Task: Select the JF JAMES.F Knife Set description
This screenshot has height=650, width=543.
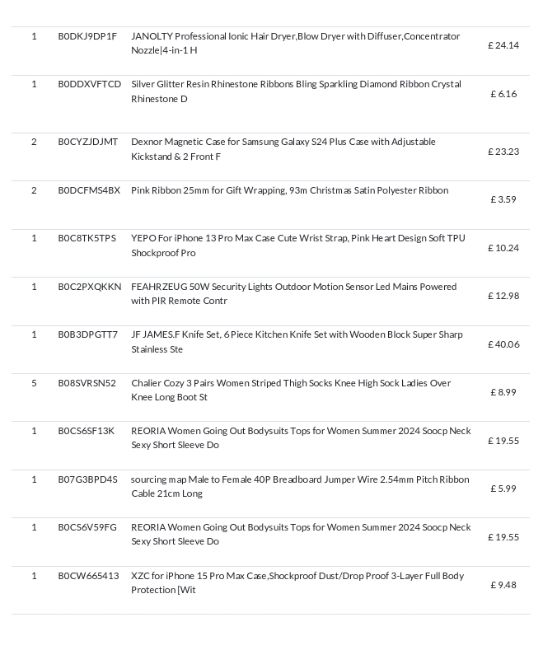Action: (297, 342)
